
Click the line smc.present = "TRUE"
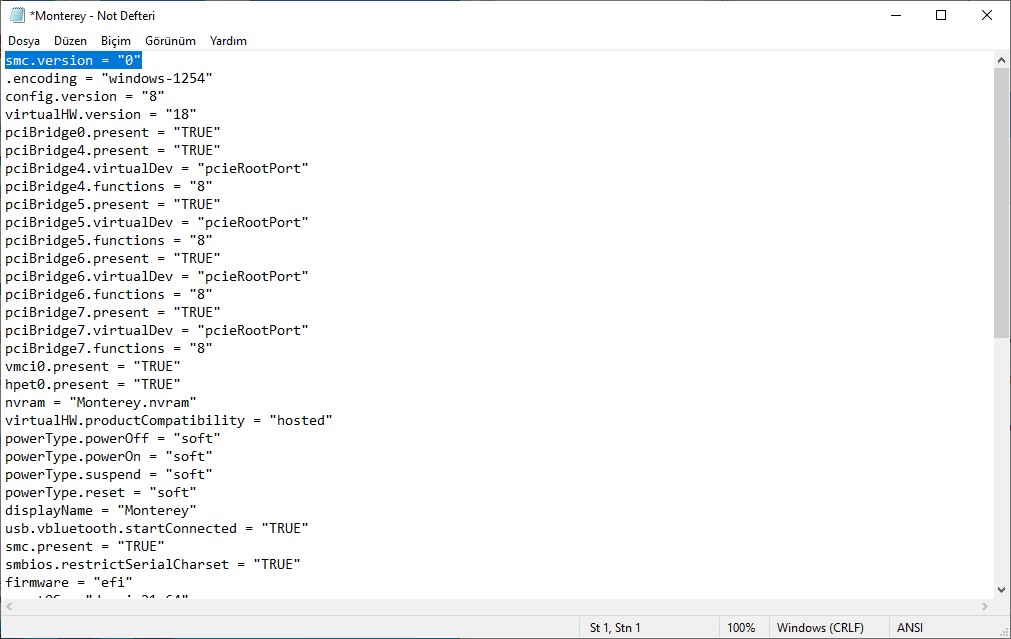tap(84, 547)
